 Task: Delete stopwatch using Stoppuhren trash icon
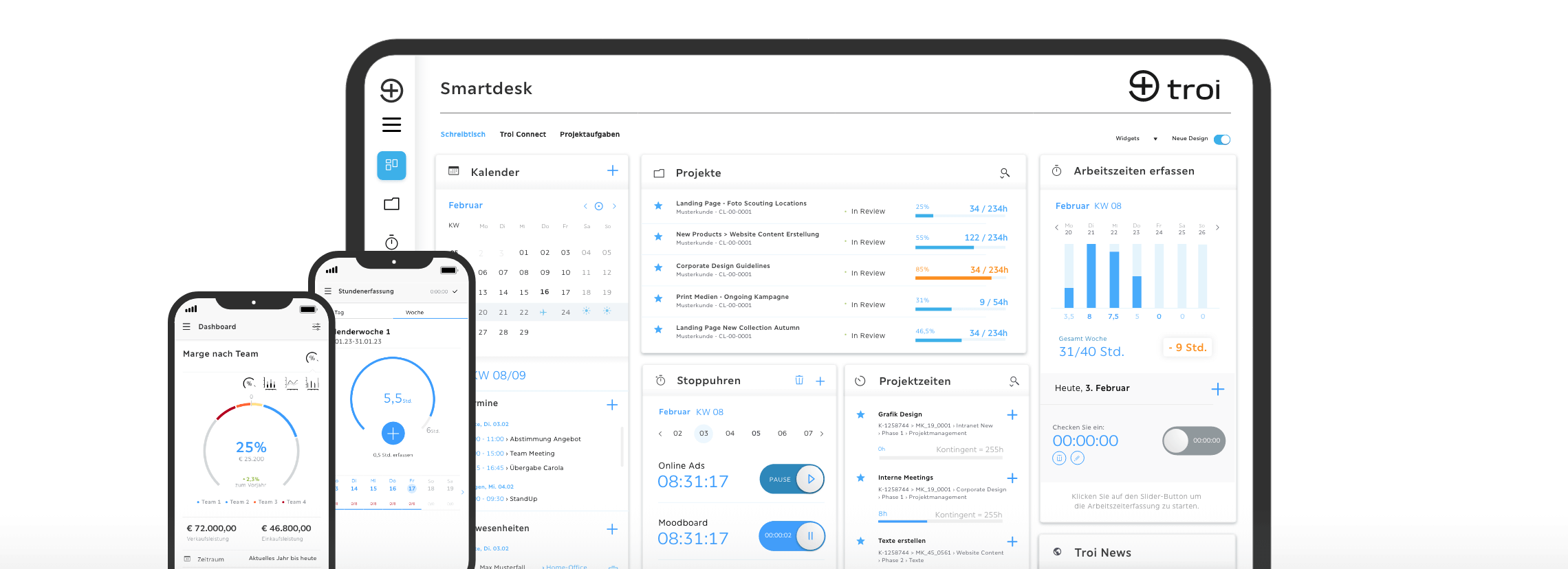799,380
